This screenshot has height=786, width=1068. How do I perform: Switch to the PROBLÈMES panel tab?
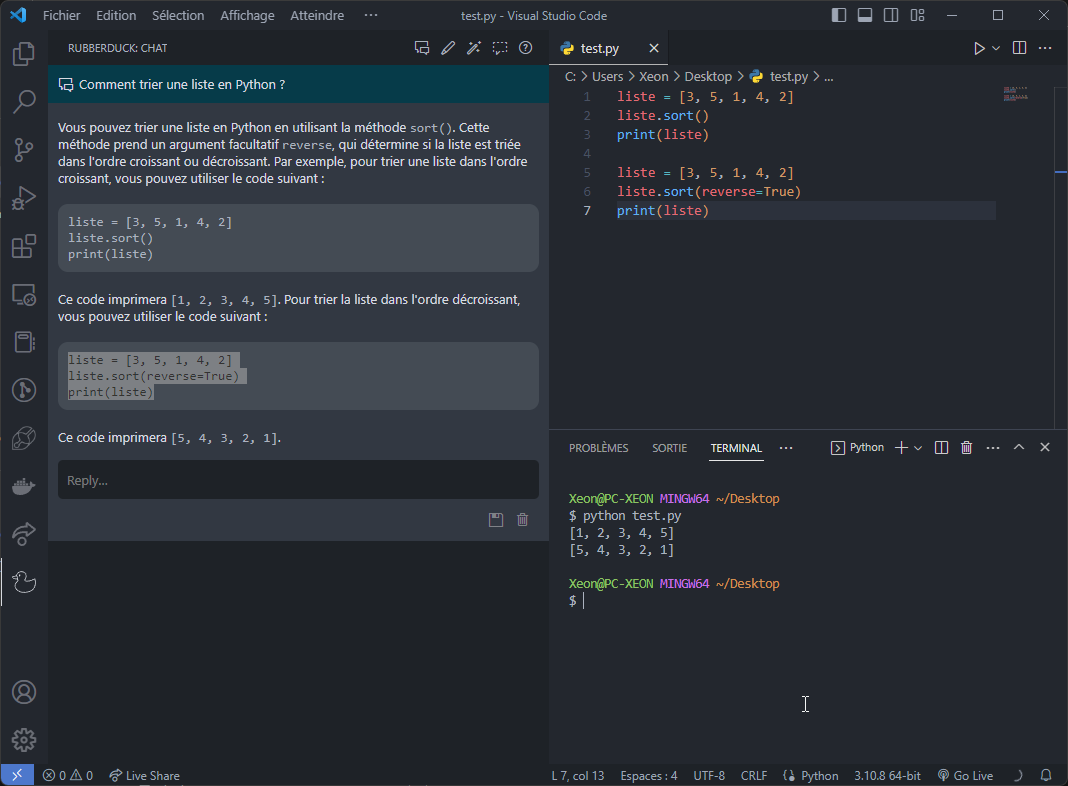pyautogui.click(x=599, y=448)
